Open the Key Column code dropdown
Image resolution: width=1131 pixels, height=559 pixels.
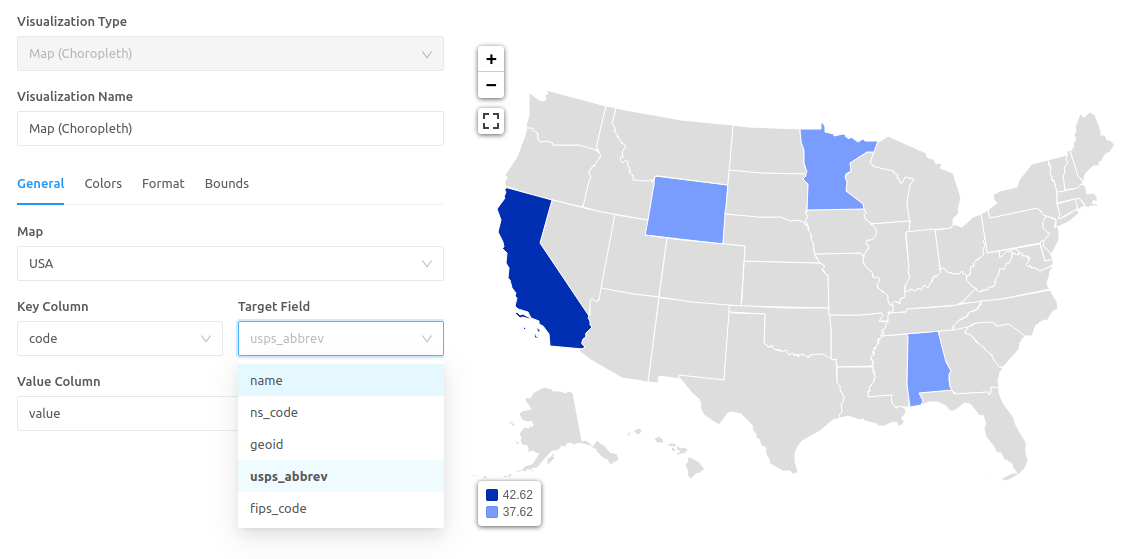tap(120, 338)
